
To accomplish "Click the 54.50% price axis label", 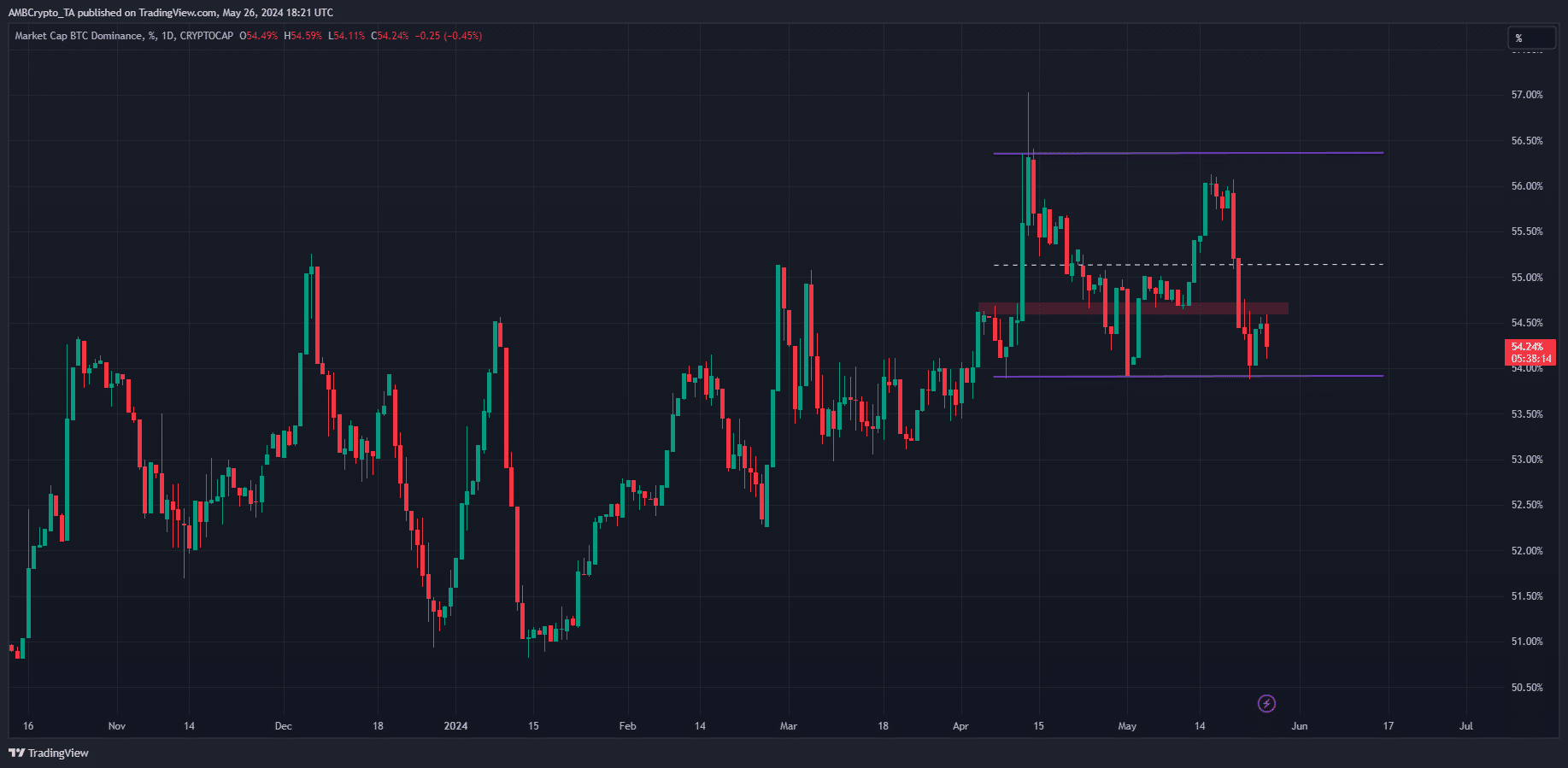I will (x=1527, y=323).
